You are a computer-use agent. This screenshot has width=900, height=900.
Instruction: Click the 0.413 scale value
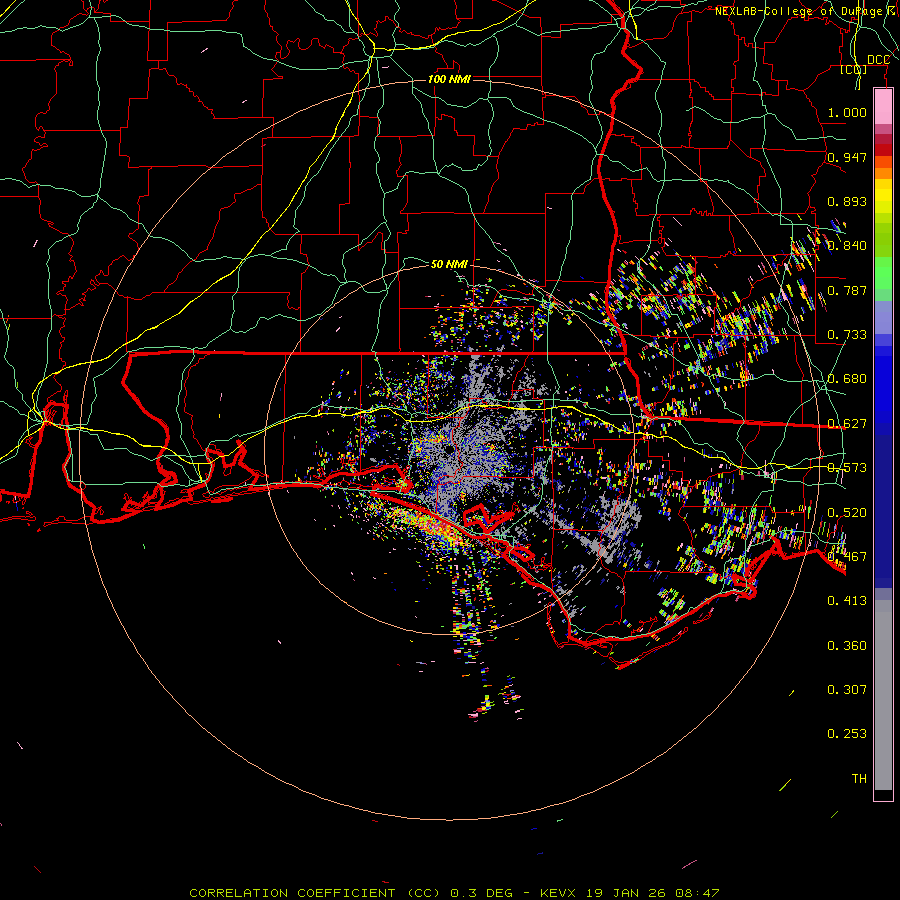[847, 601]
